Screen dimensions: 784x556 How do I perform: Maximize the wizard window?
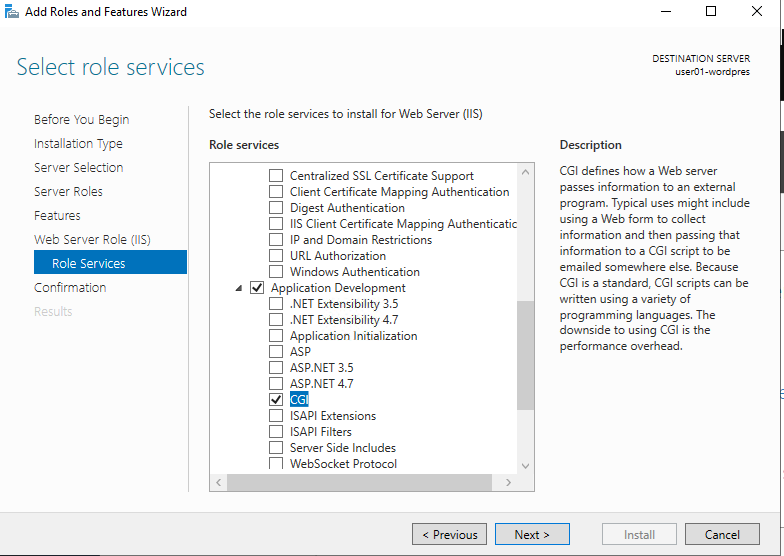tap(710, 11)
